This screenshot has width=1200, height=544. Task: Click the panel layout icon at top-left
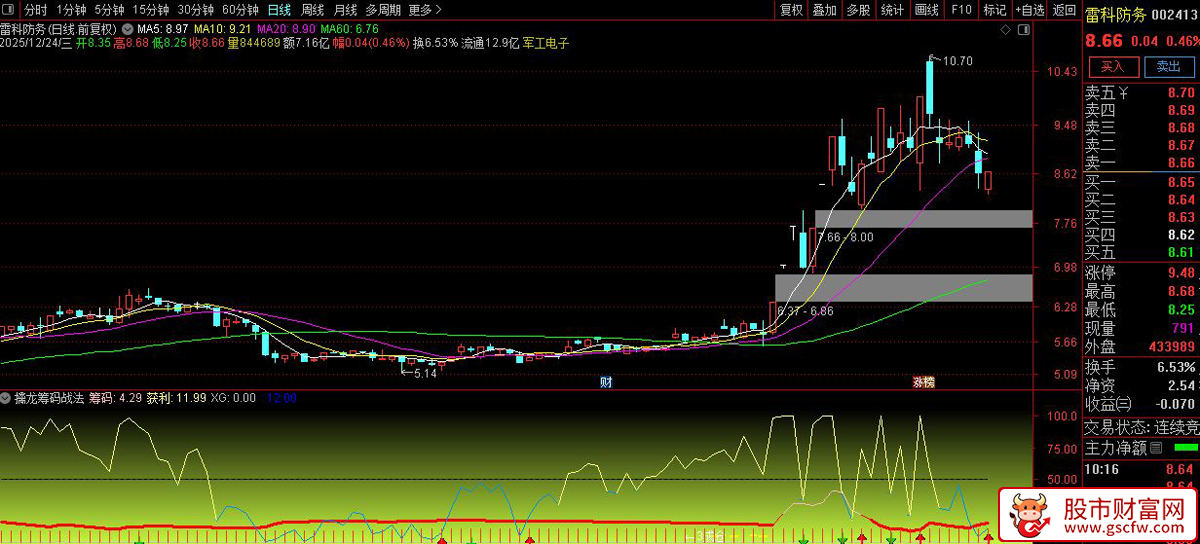(x=10, y=10)
